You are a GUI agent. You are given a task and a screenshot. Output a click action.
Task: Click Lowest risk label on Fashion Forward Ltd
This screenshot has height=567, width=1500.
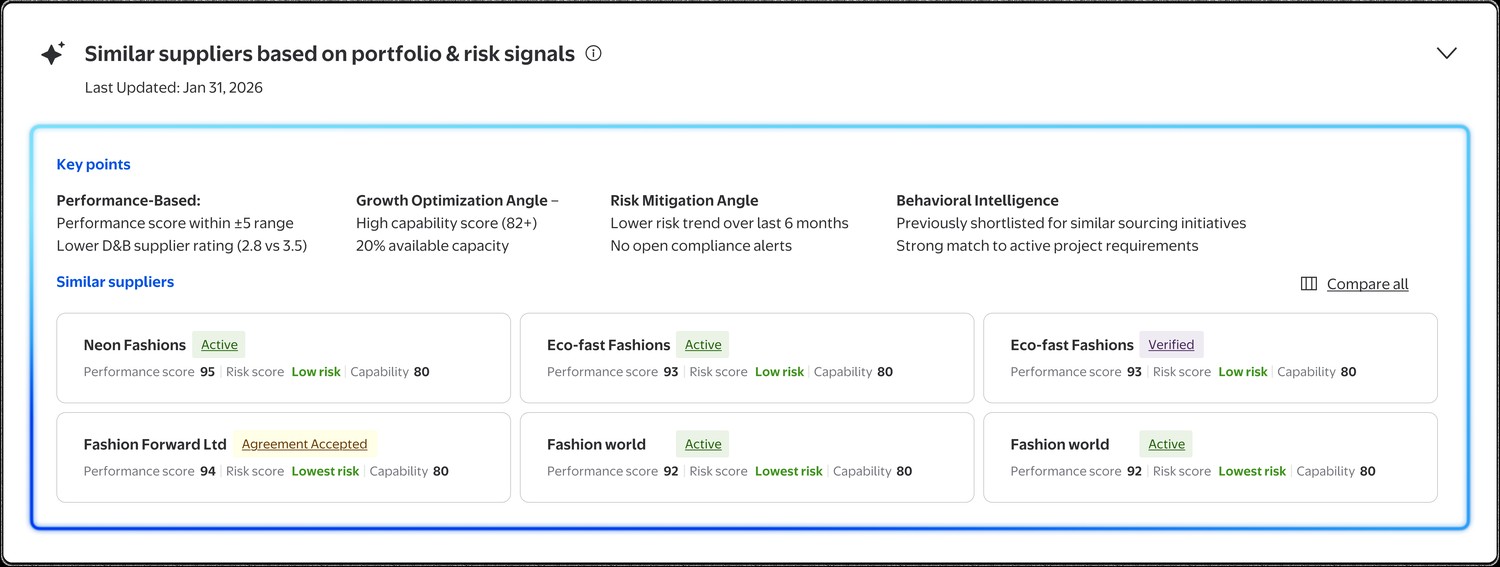tap(325, 471)
